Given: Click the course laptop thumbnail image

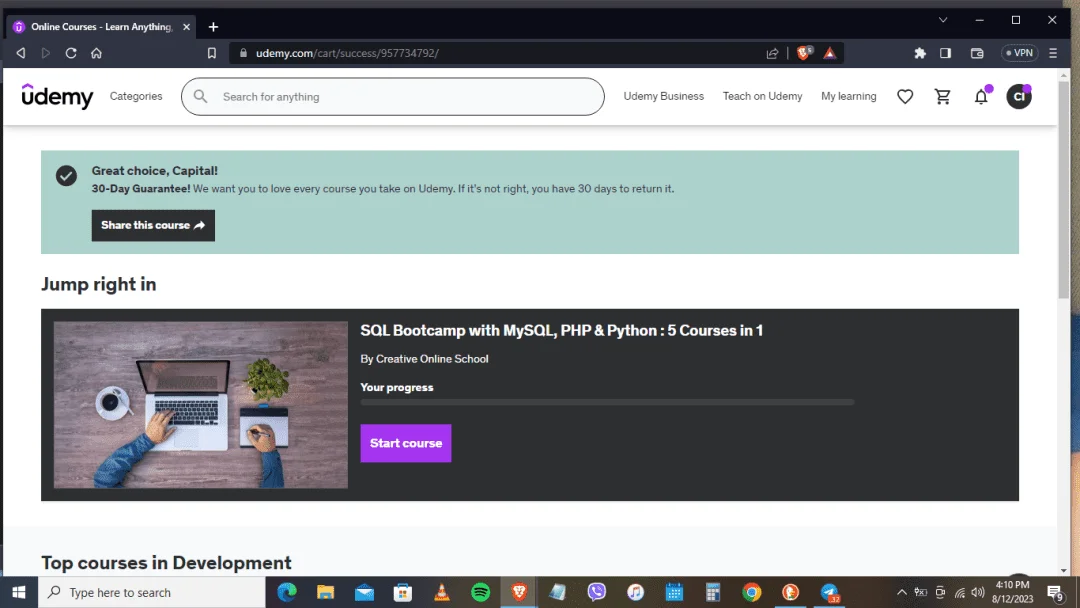Looking at the screenshot, I should point(200,405).
